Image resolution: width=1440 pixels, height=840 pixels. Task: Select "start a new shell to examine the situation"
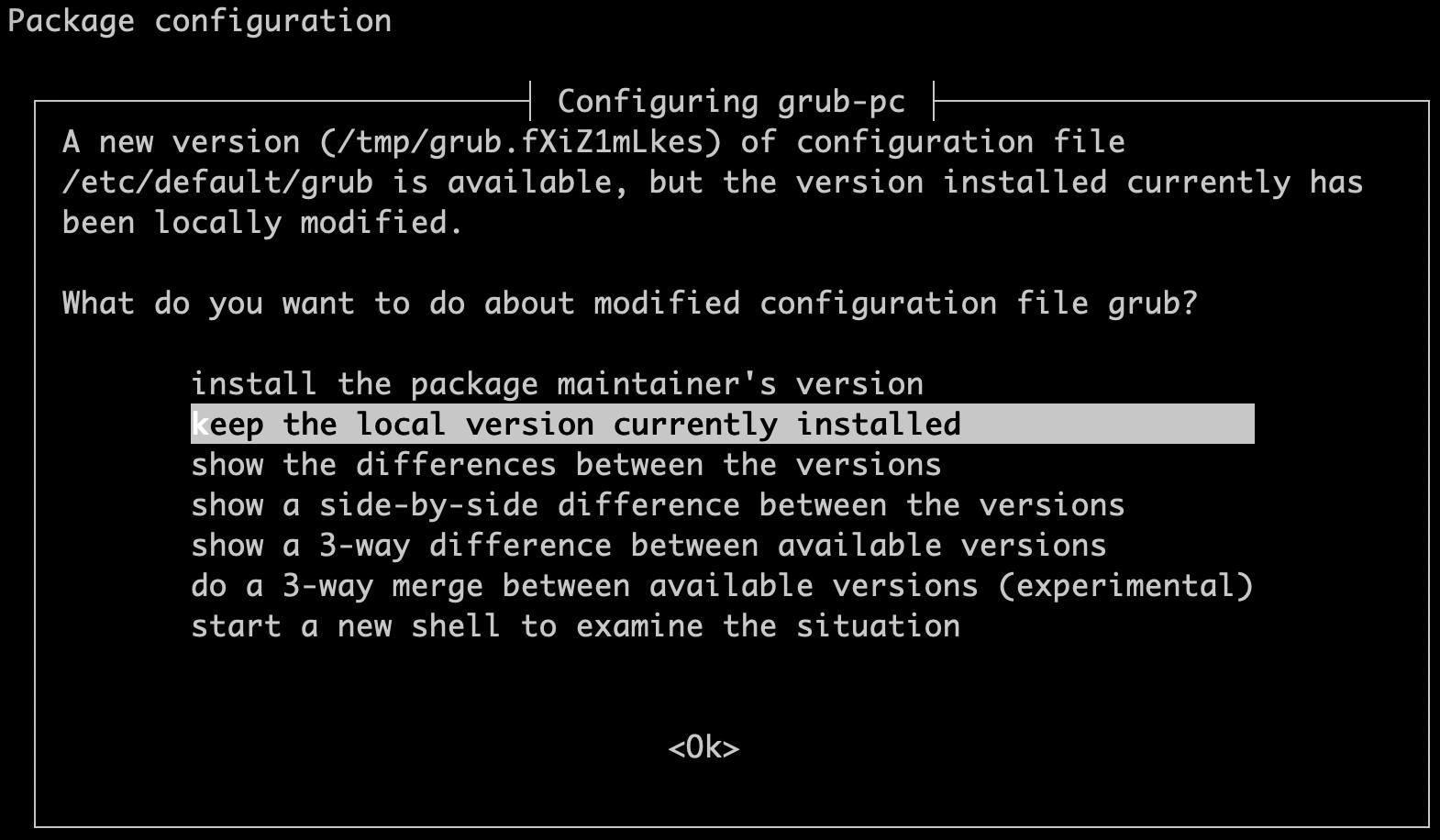575,625
